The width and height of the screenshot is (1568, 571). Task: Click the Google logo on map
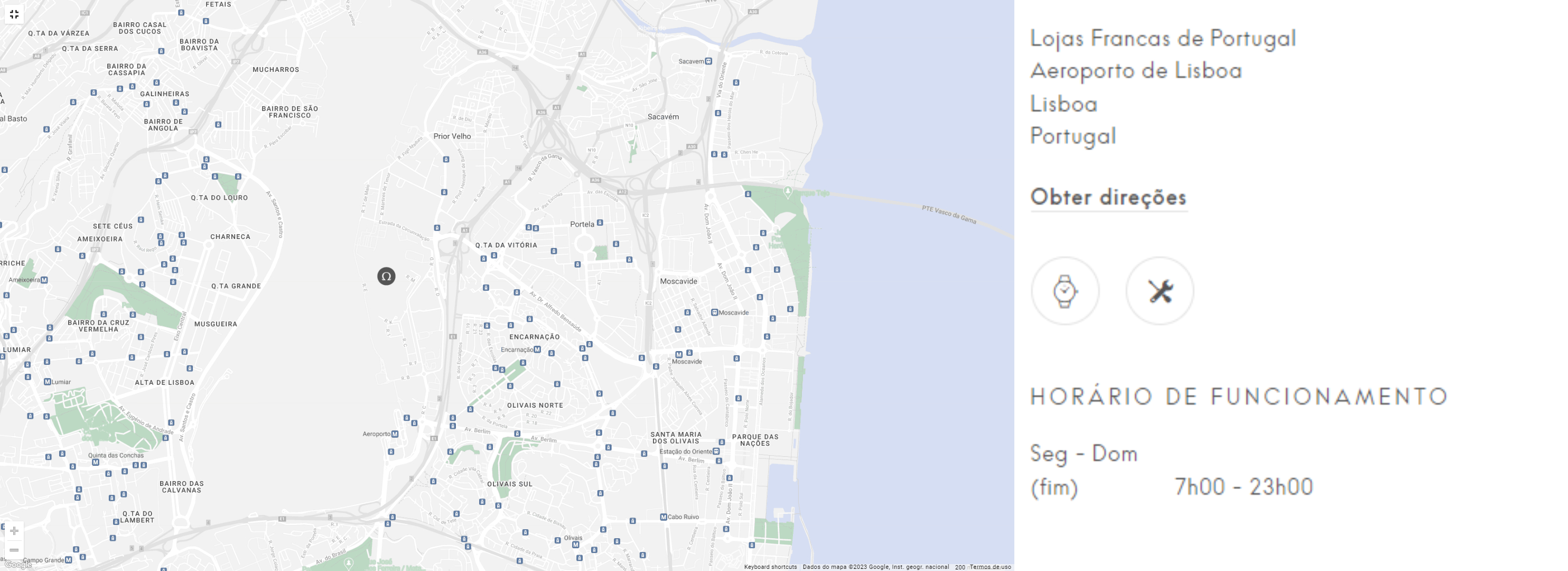(x=18, y=565)
